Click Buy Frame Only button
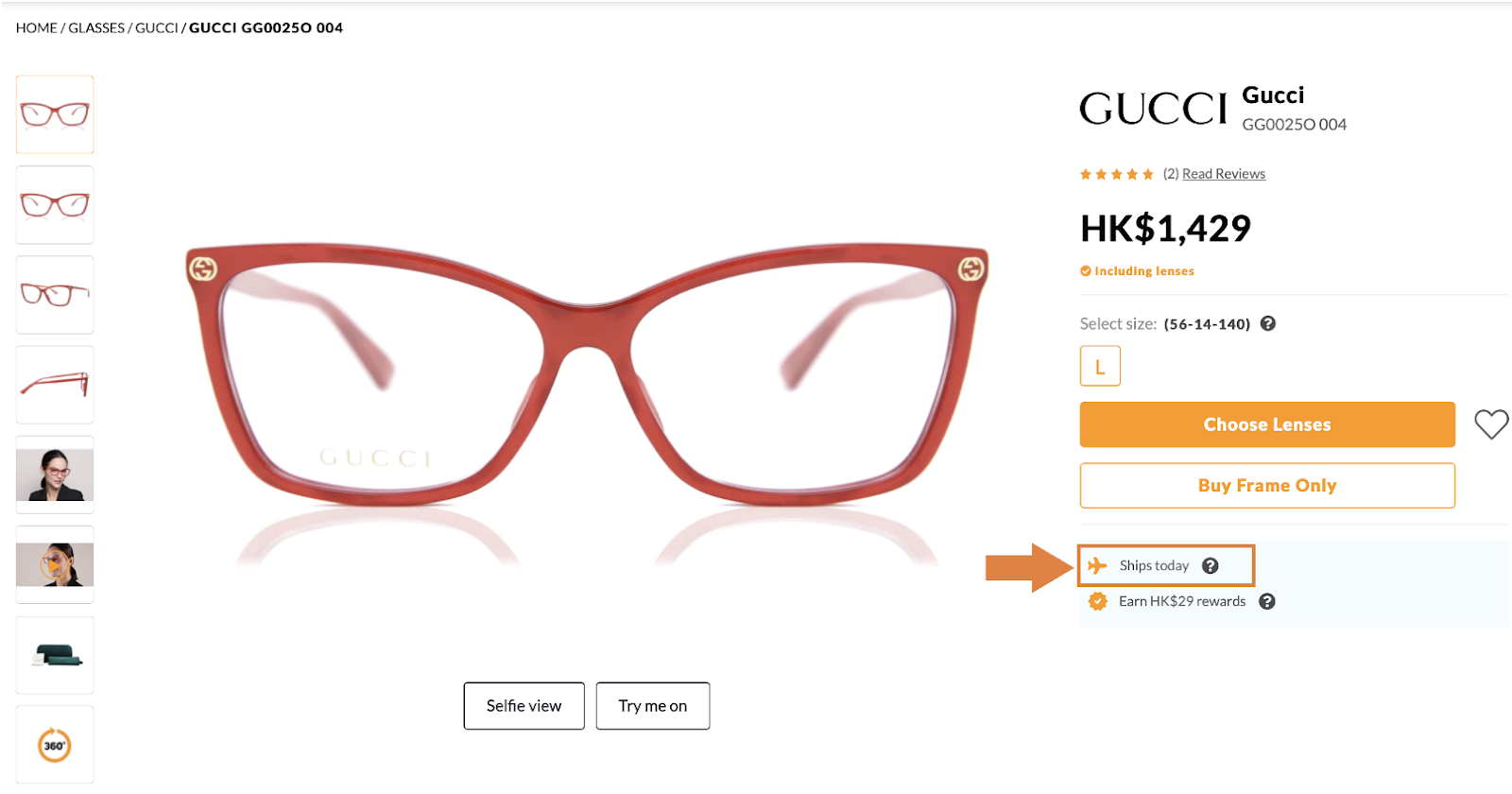The image size is (1512, 794). (x=1267, y=485)
